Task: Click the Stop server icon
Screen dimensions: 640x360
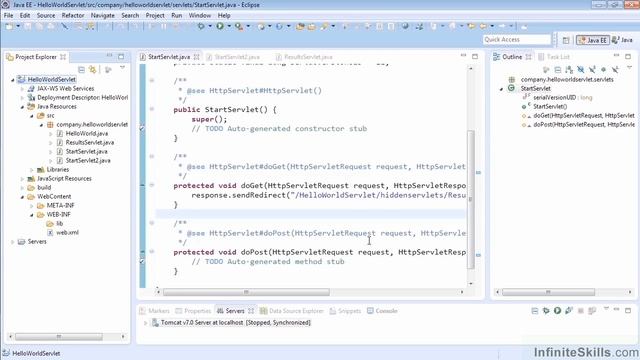Action: (580, 311)
